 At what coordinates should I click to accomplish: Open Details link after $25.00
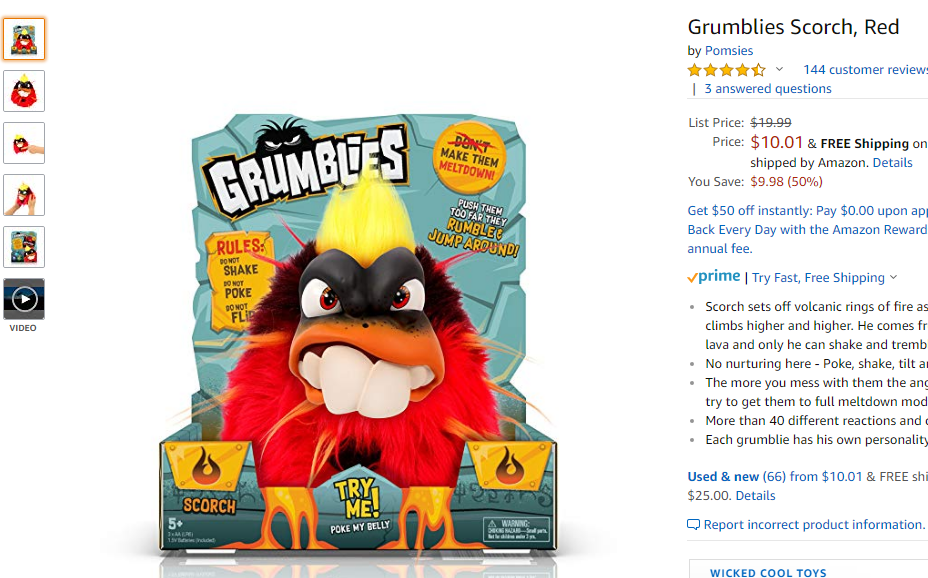(x=755, y=496)
